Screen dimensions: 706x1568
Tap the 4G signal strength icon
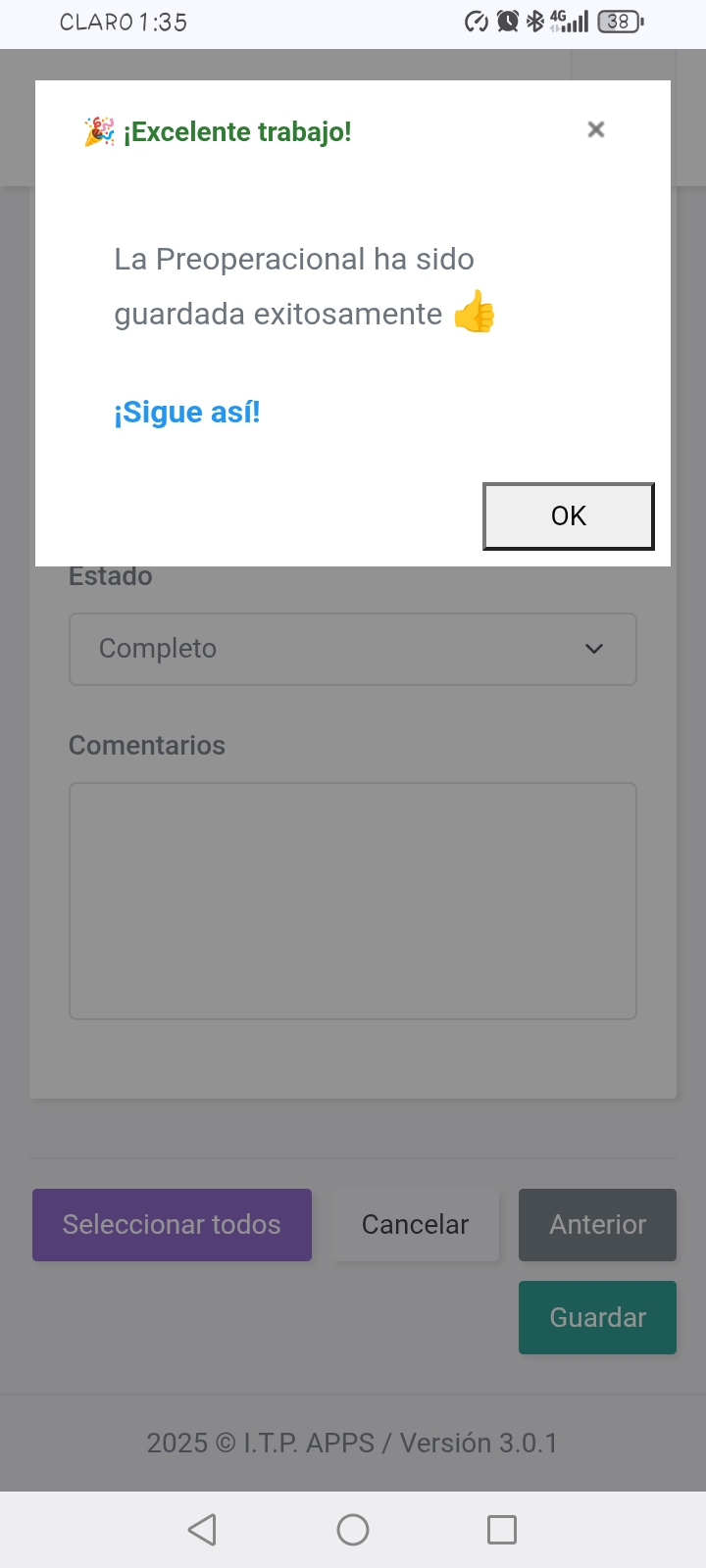click(x=570, y=22)
